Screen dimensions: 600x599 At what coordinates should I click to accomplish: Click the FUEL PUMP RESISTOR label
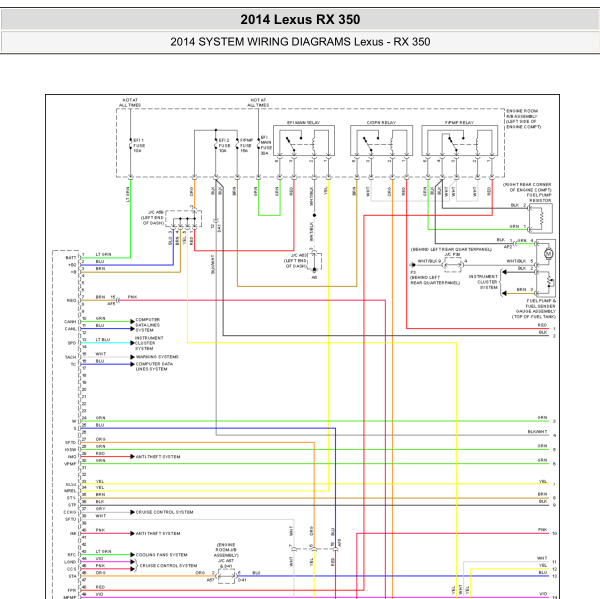(x=539, y=197)
